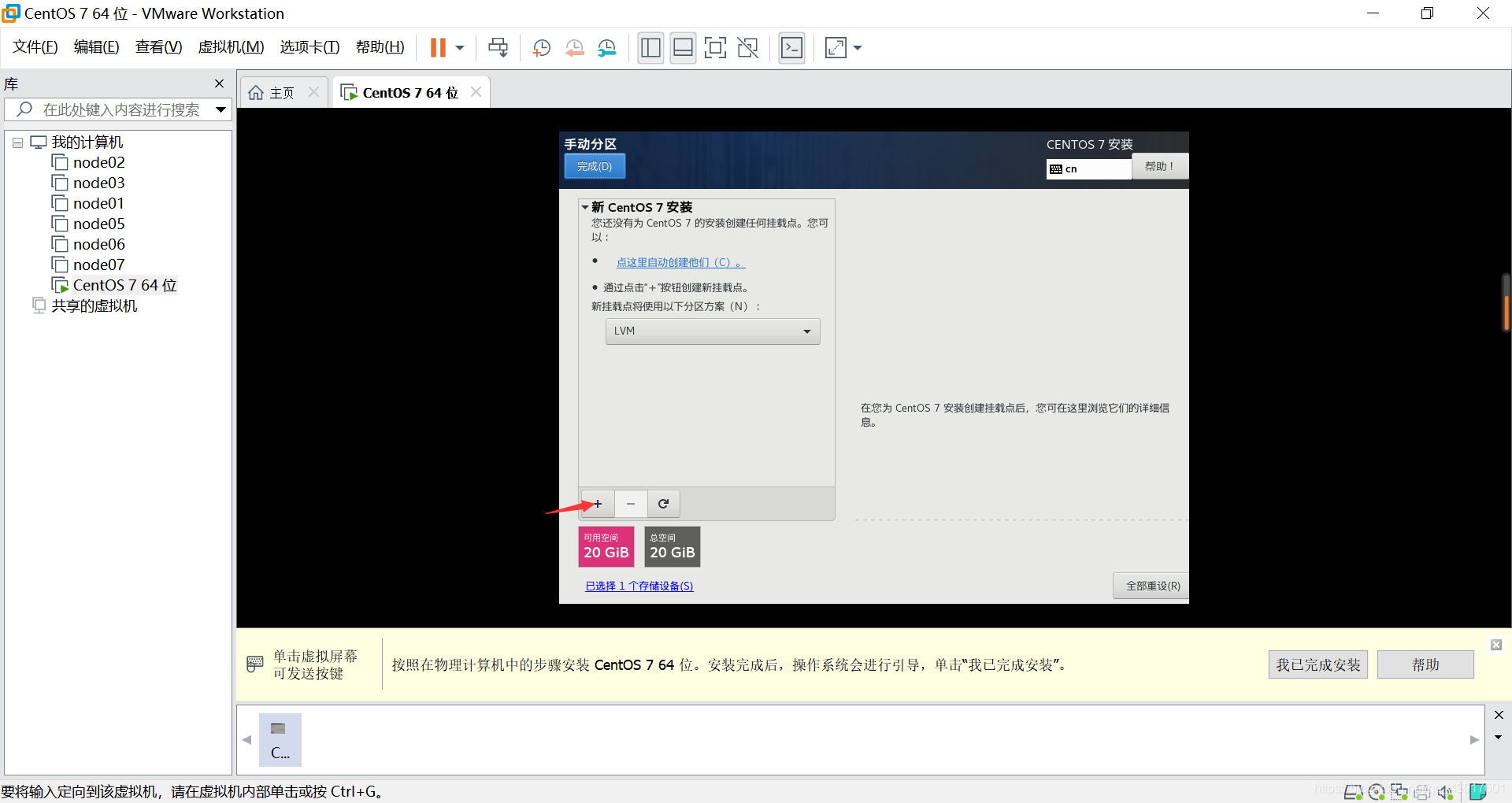The image size is (1512, 803).
Task: Revert to previous snapshot icon
Action: 574,48
